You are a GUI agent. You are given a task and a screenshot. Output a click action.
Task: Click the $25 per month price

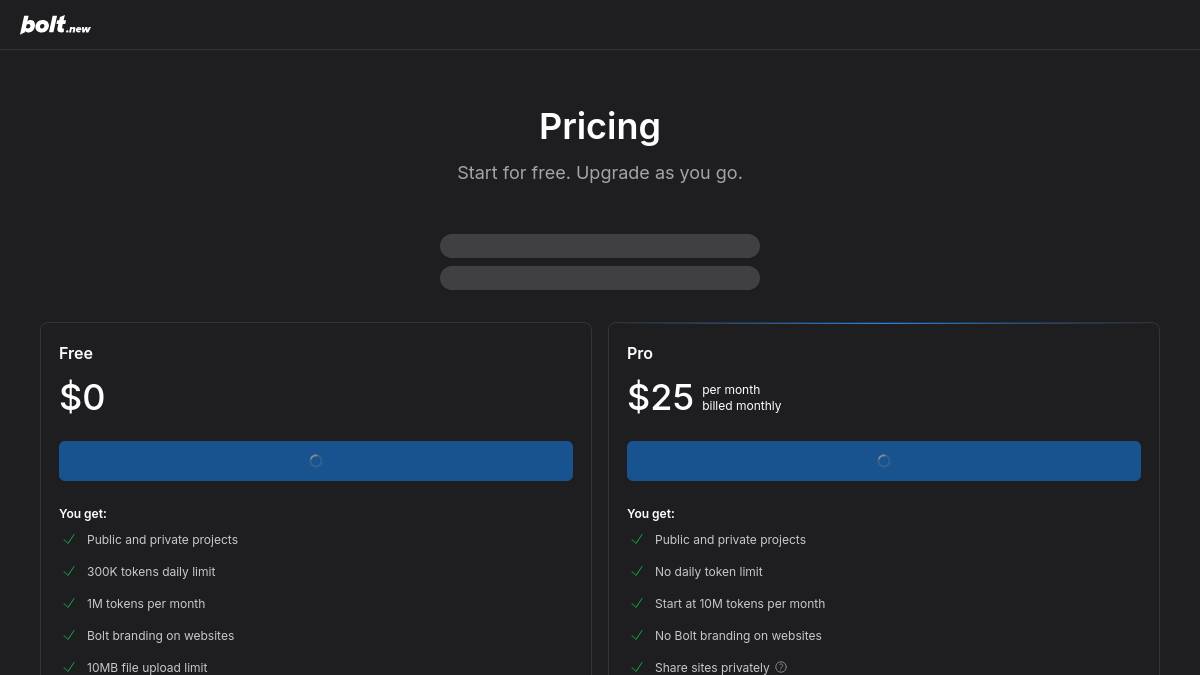[660, 397]
